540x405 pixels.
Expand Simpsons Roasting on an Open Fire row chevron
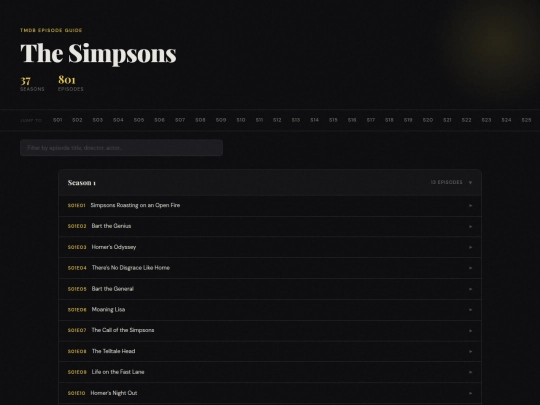click(x=470, y=206)
